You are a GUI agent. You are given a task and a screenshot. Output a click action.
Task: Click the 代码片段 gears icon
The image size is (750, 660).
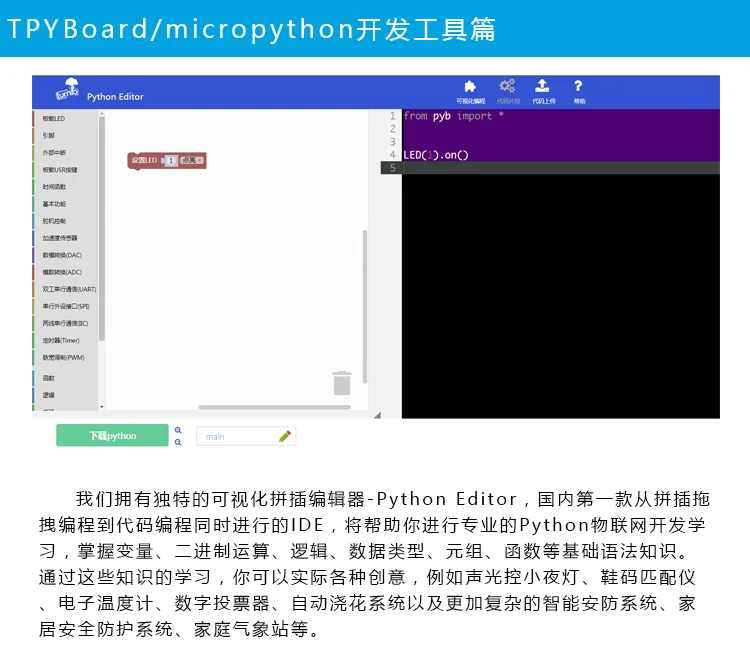507,86
